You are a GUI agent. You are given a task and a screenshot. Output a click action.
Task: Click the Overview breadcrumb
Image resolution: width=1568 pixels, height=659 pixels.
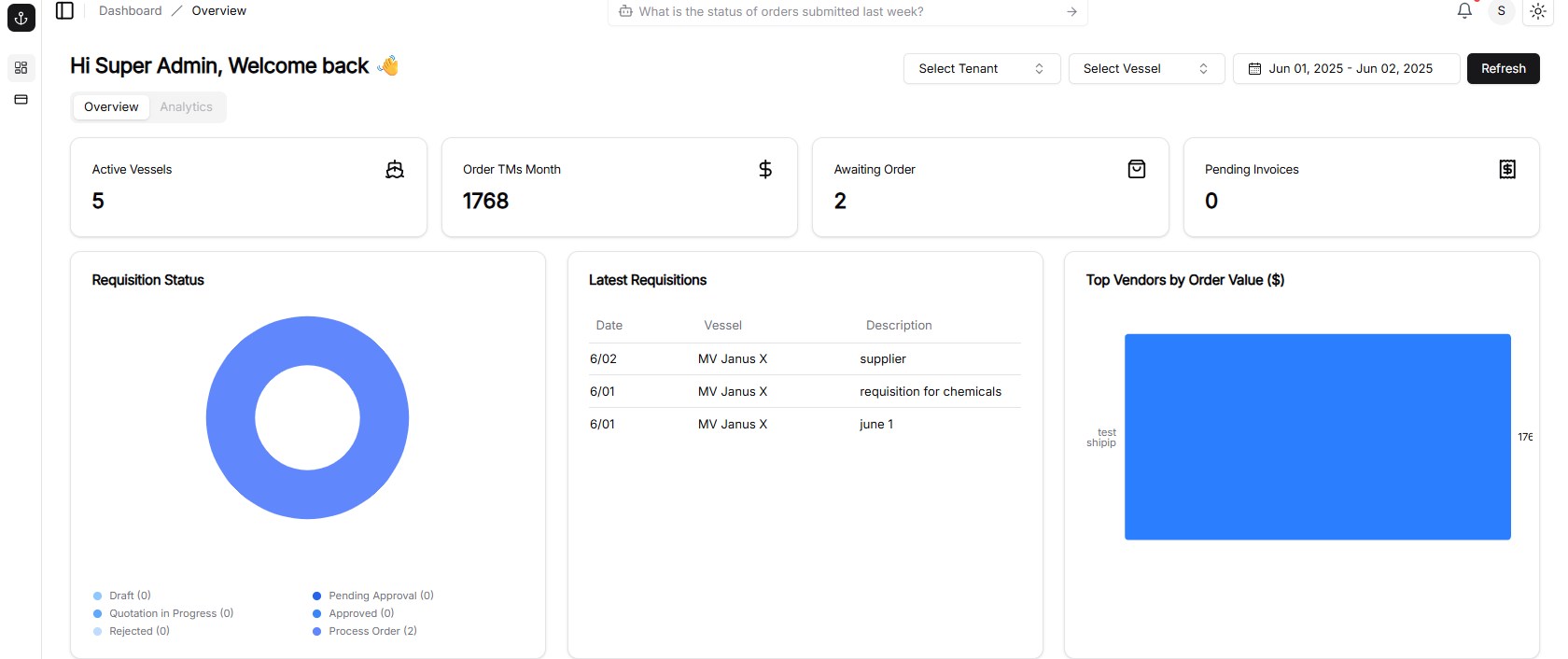pos(219,10)
